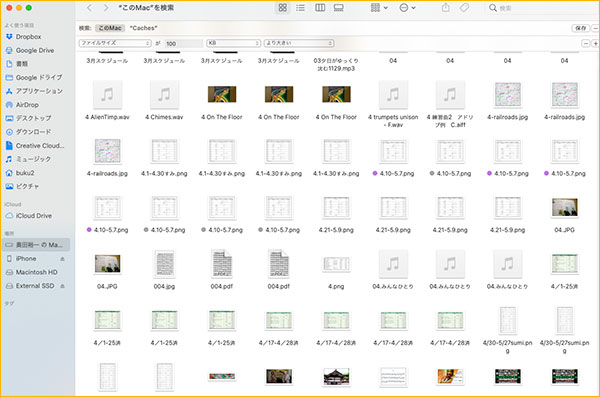Open the より大きい comparison dropdown
The height and width of the screenshot is (397, 600).
(299, 43)
